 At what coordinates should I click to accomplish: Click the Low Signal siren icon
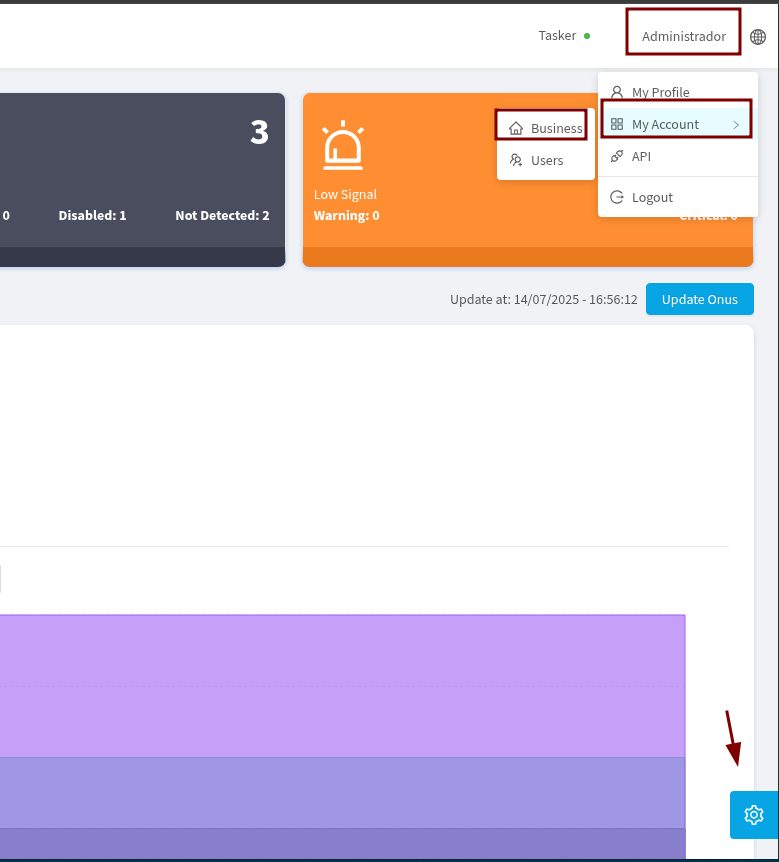coord(343,145)
